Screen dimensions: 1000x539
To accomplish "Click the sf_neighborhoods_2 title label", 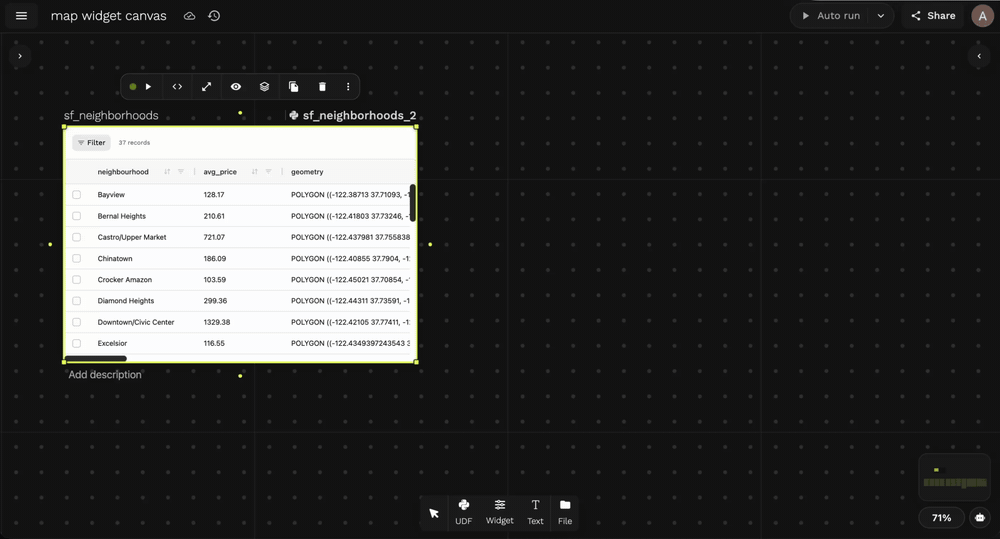I will [x=359, y=115].
